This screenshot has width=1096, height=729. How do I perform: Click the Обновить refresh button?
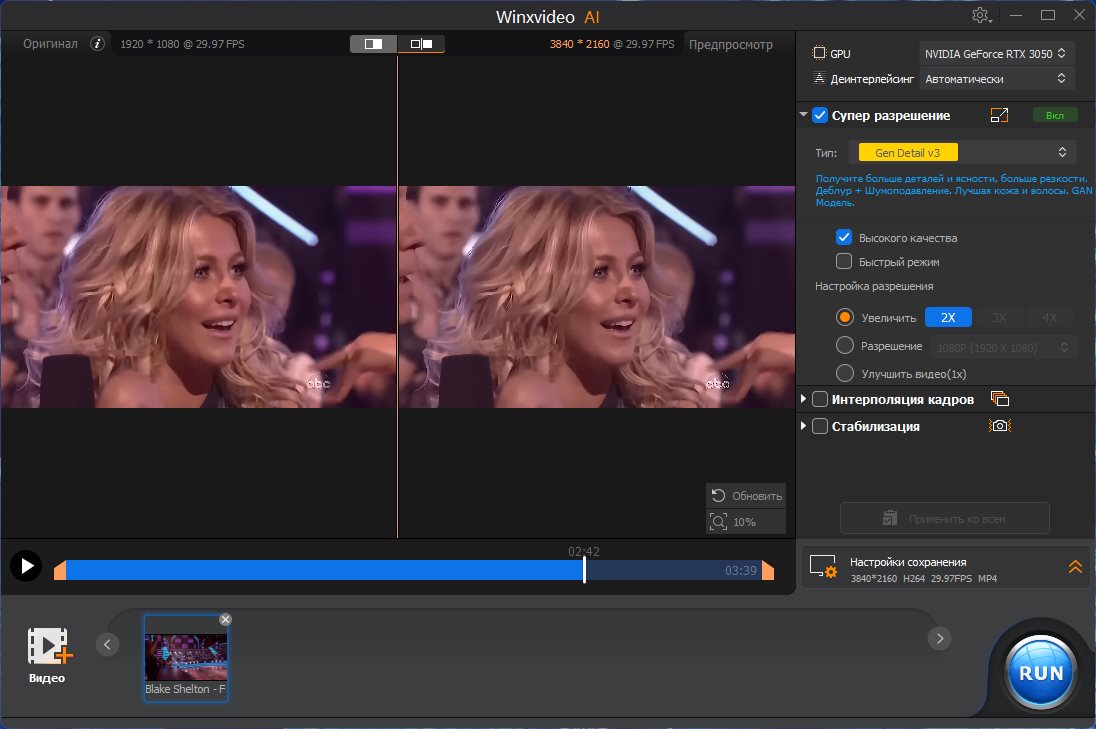coord(746,496)
